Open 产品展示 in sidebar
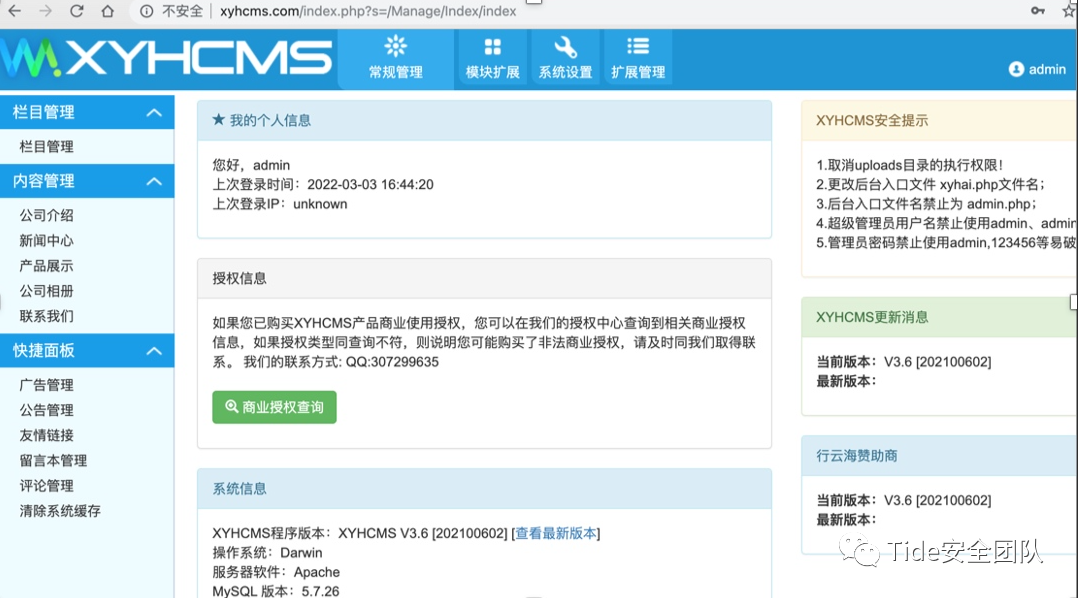 click(47, 266)
